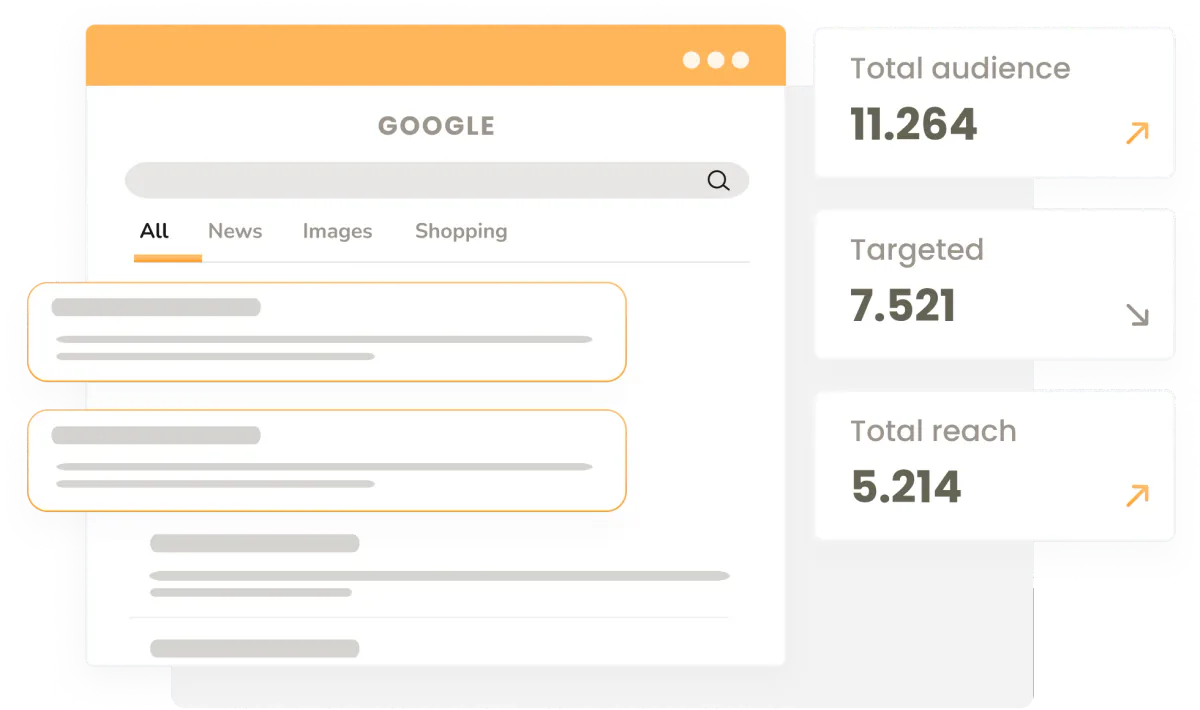Open the second highlighted search result
This screenshot has height=710, width=1200.
327,460
